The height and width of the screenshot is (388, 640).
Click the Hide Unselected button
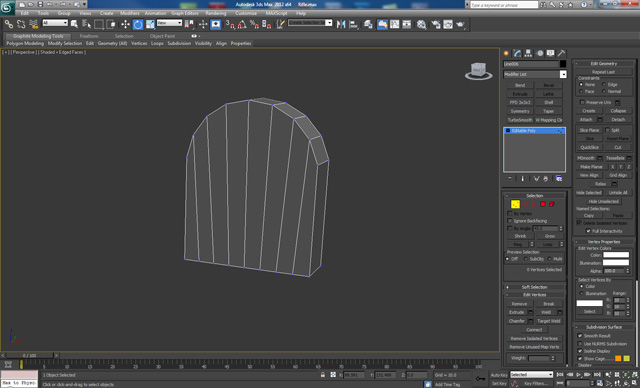click(x=603, y=201)
